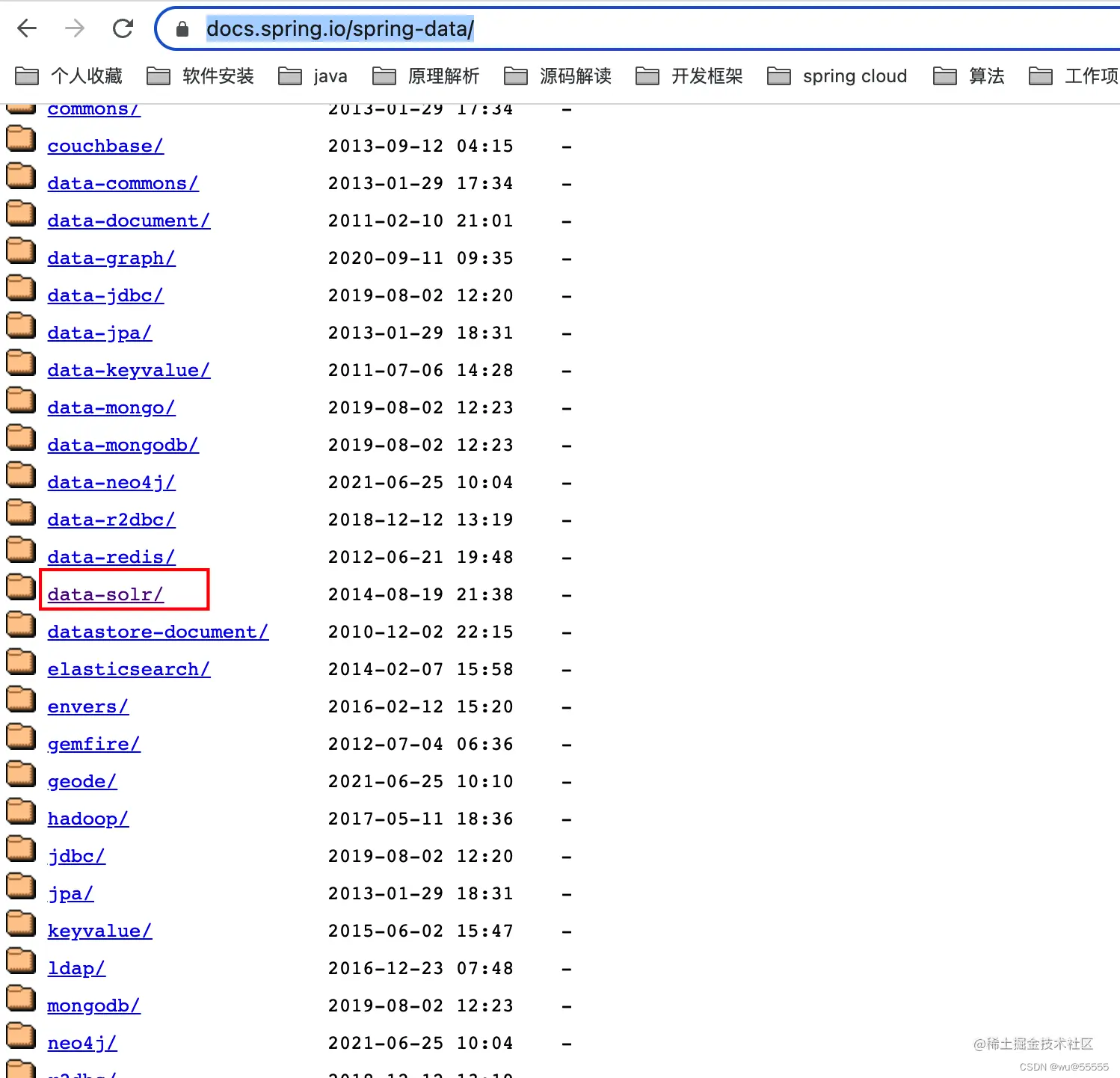Screen dimensions: 1120x1078
Task: Click the folder icon beside elasticsearch/
Action: pos(21,662)
